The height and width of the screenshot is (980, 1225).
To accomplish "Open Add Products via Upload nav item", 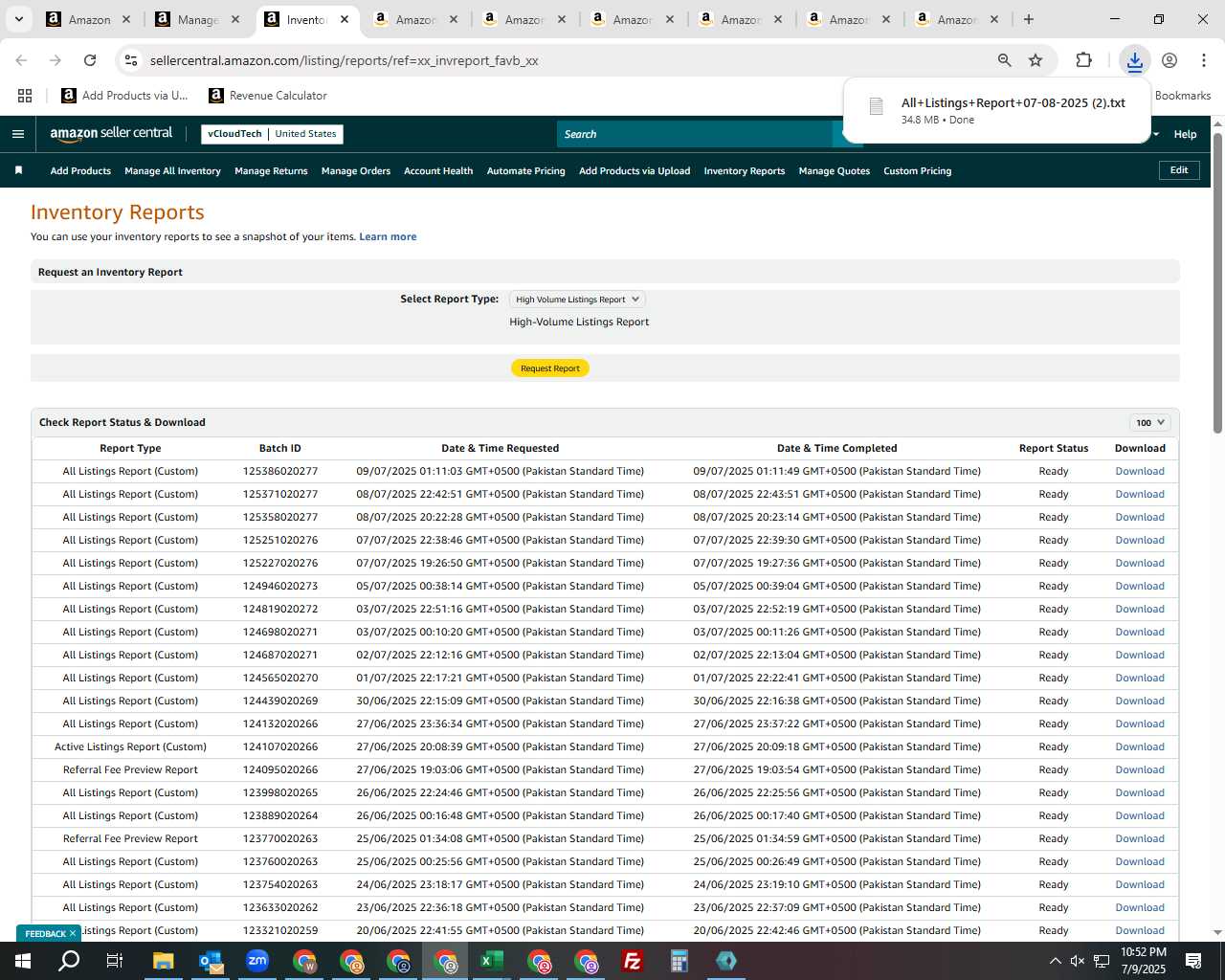I will [635, 170].
